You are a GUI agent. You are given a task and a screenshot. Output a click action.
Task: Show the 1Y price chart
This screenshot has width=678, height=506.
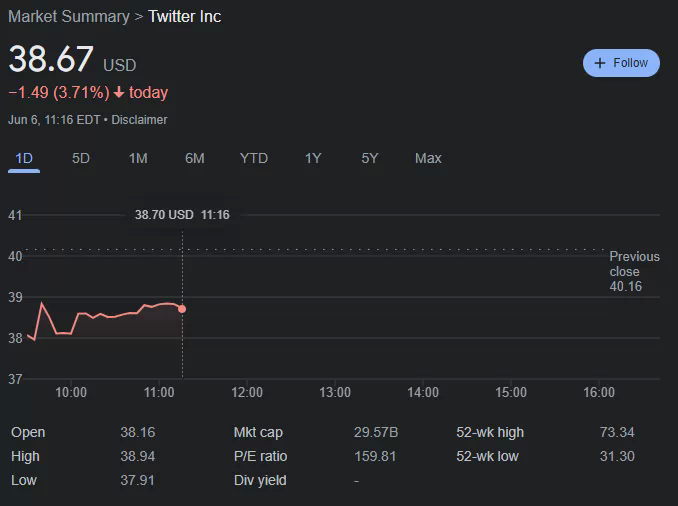pyautogui.click(x=313, y=158)
